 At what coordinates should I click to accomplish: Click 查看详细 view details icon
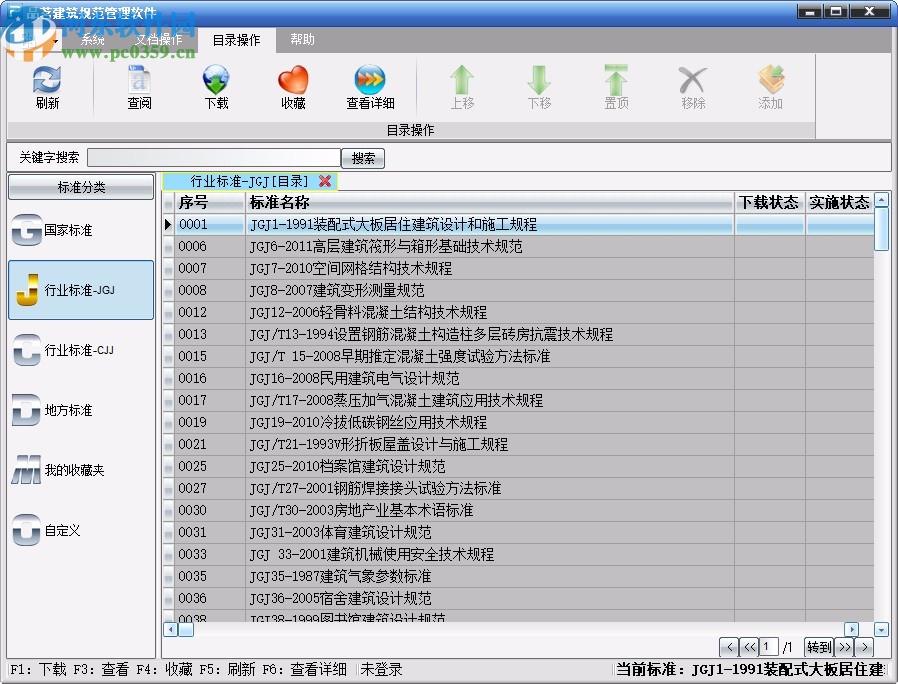point(370,86)
